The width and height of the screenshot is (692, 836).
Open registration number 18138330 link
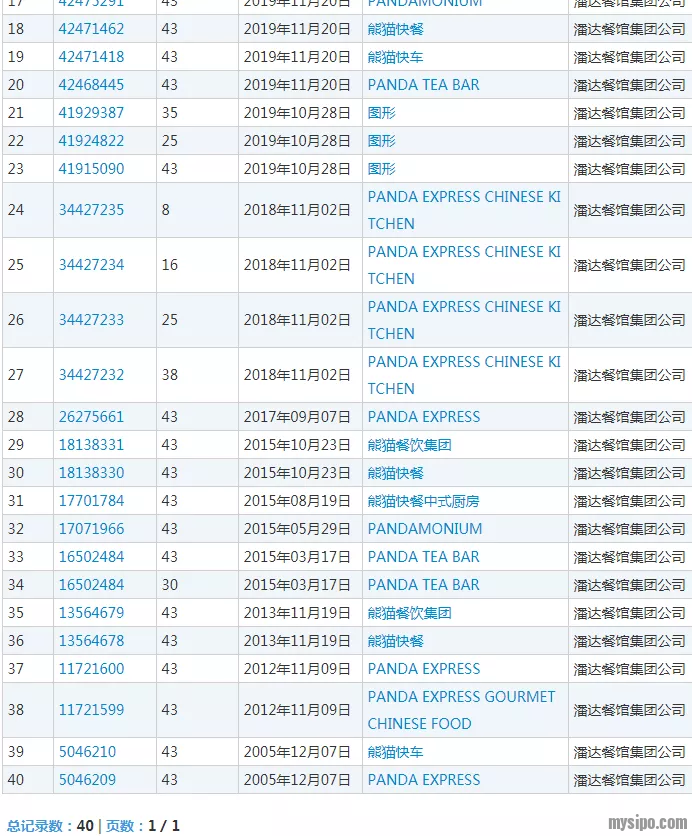click(x=91, y=473)
